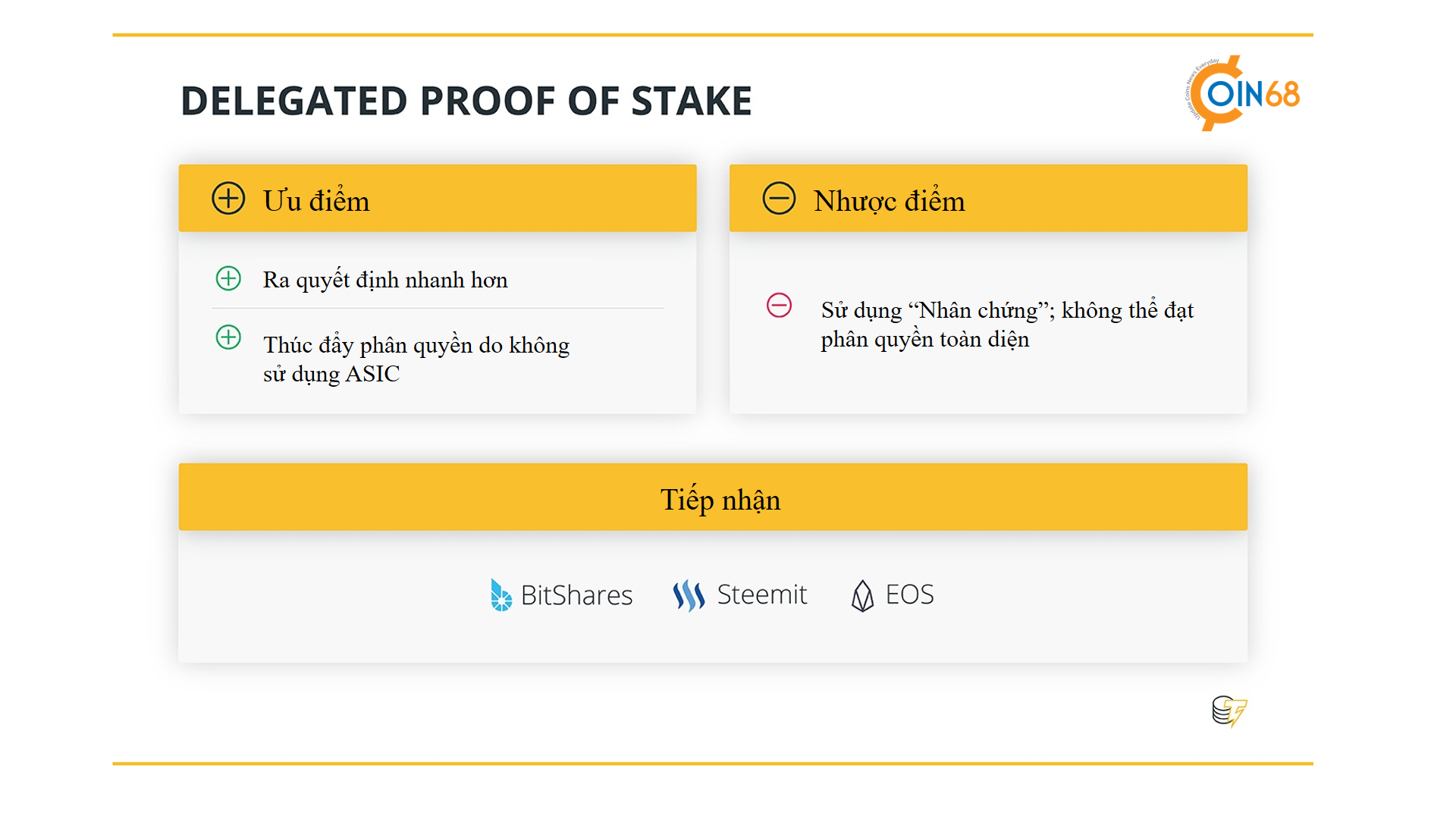Click green plus icon next to Thúc đẩy phân quyền
This screenshot has height=819, width=1456.
point(228,337)
